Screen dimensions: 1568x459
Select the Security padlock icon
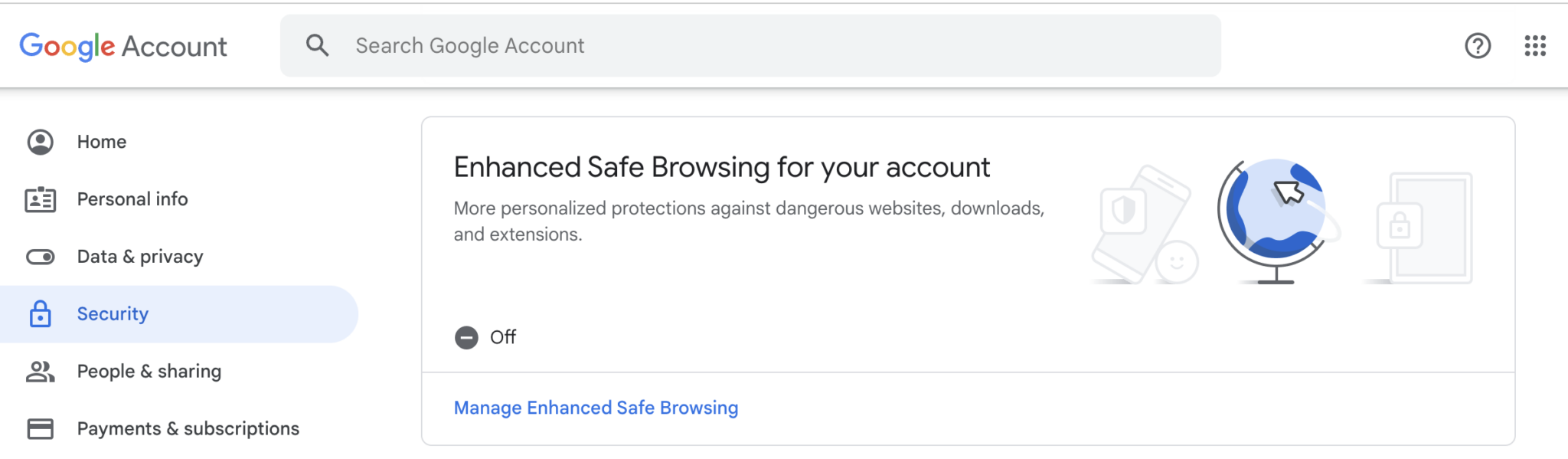coord(41,313)
